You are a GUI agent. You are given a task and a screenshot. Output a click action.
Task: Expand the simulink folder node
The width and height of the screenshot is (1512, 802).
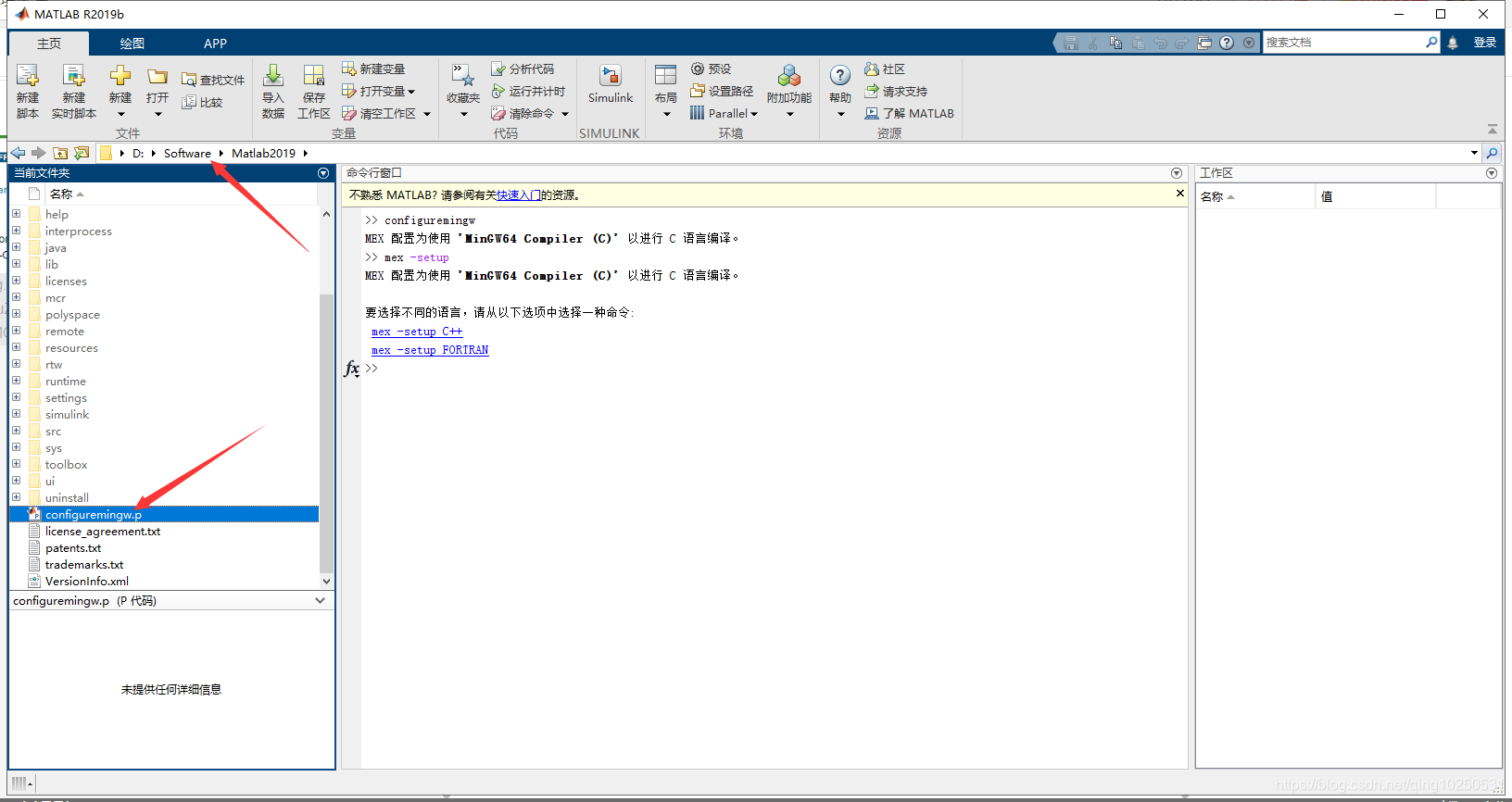(16, 414)
